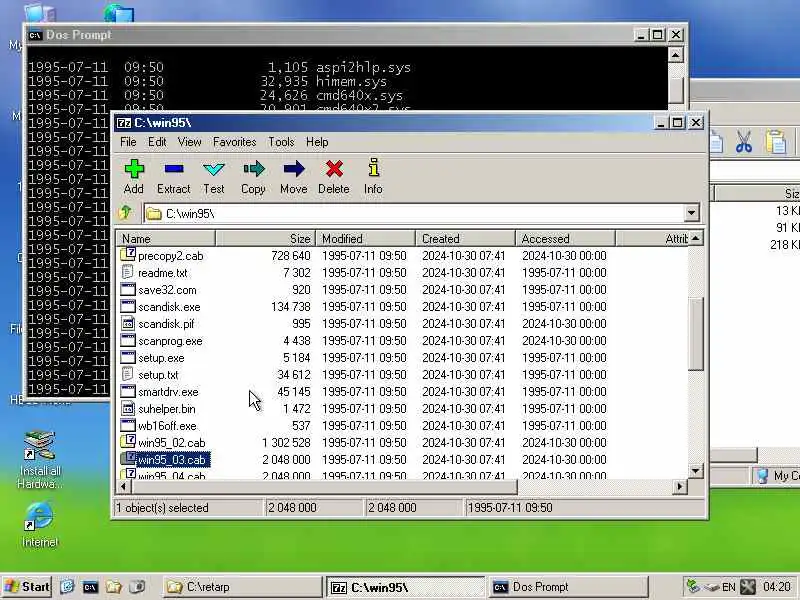Open the File menu
The image size is (800, 600).
click(128, 142)
